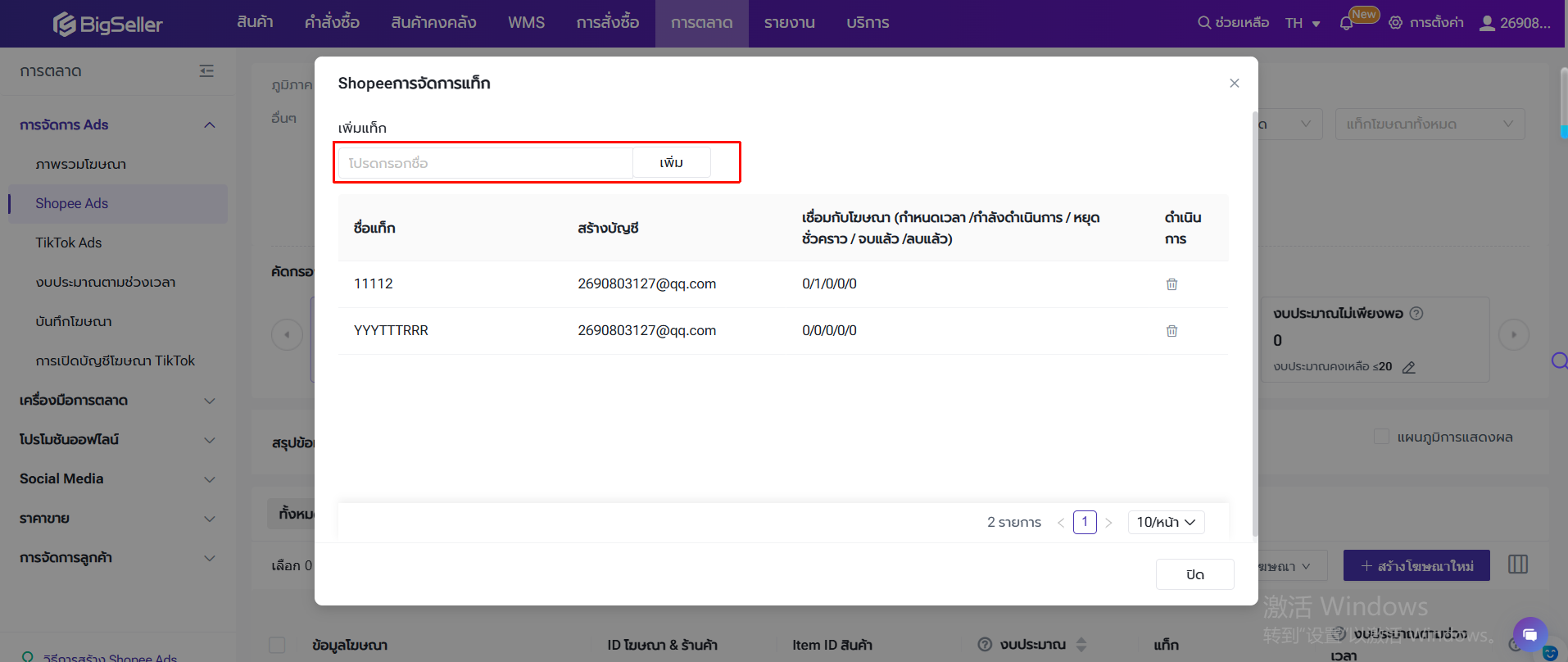Open the TH language dropdown
This screenshot has width=1568, height=662.
click(1302, 23)
